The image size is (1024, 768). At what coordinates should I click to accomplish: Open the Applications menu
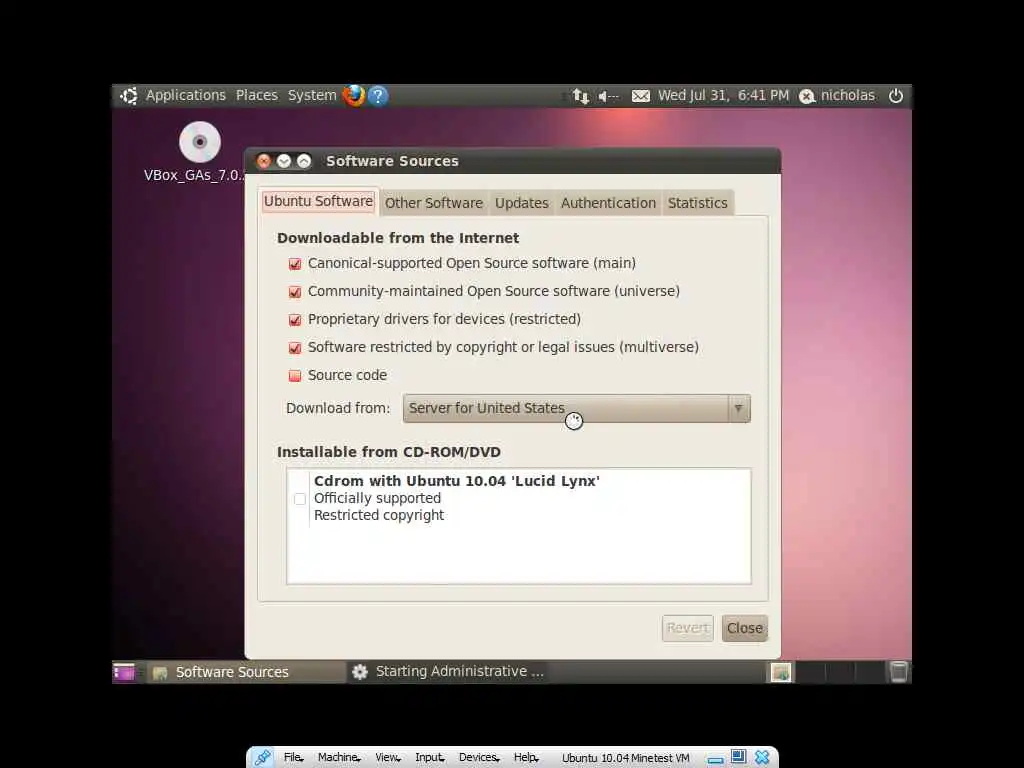coord(185,95)
